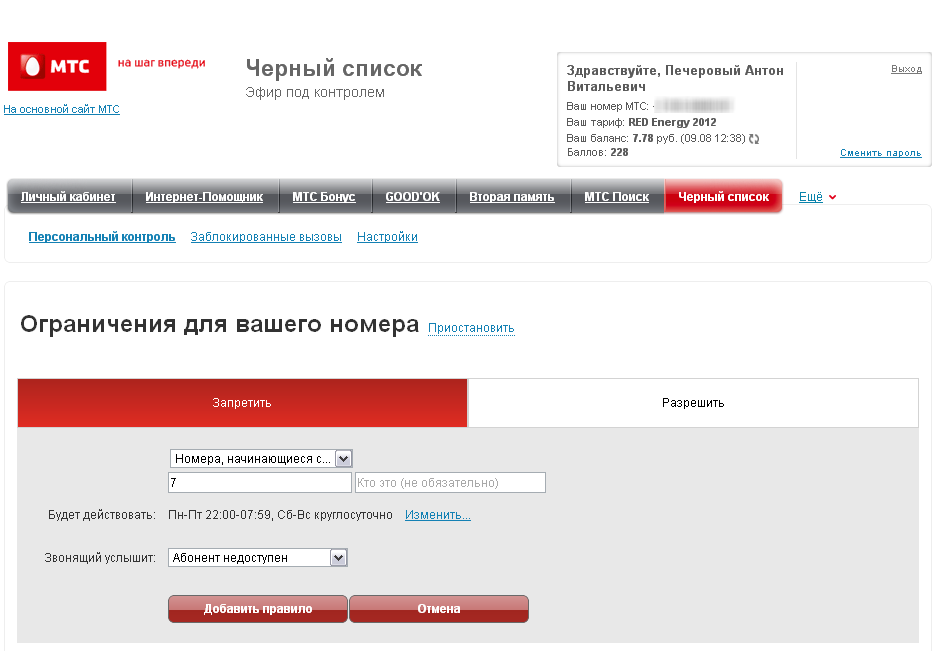
Task: Focus the "Кто это (не обязательно)" field
Action: coord(450,483)
